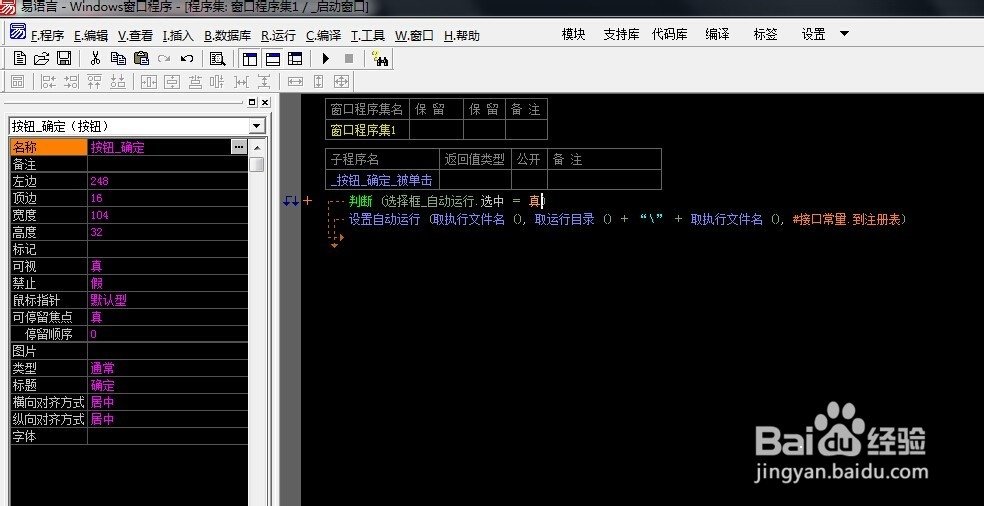Viewport: 984px width, 506px height.
Task: Open the binoculars search icon
Action: (x=380, y=60)
